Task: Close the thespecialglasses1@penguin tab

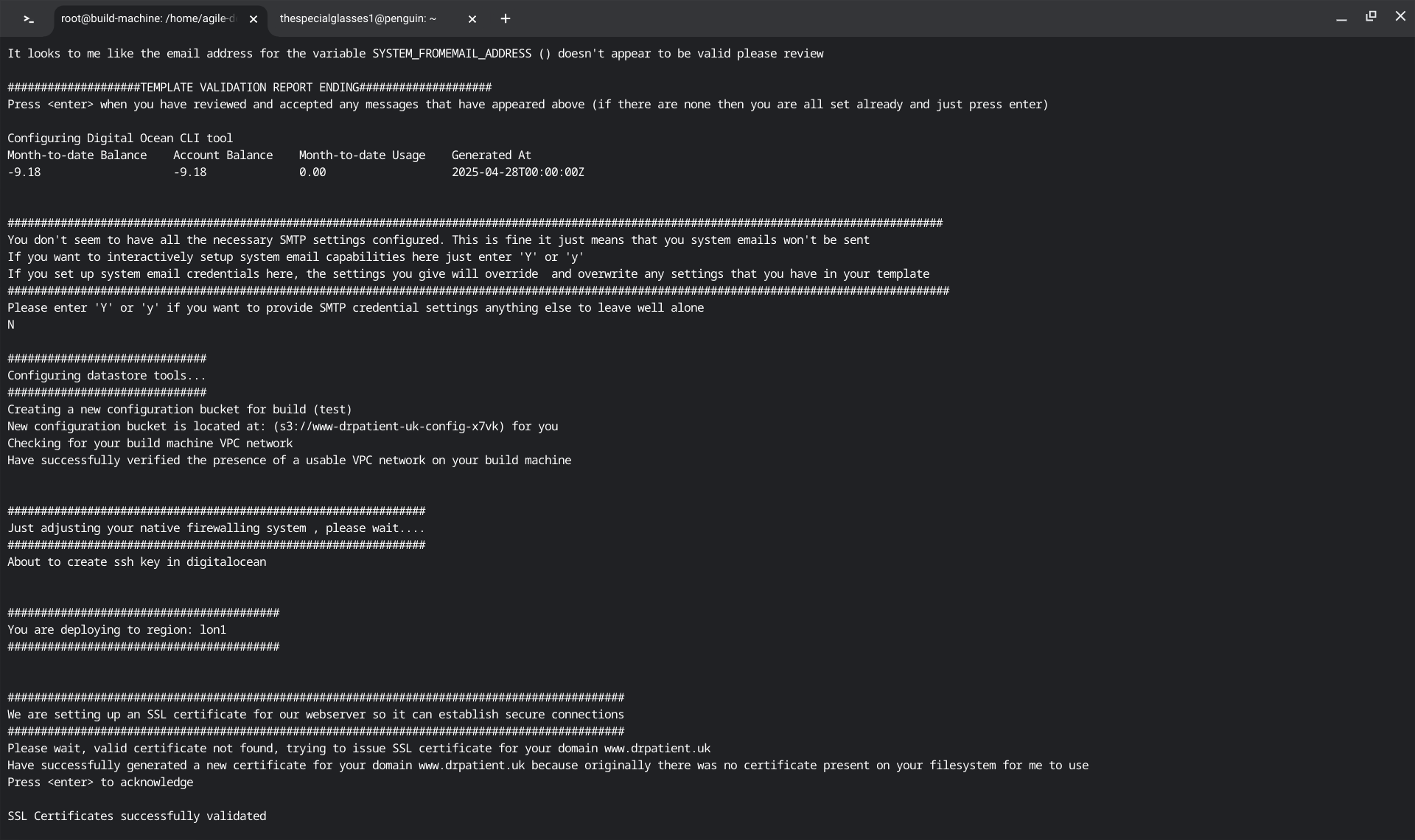Action: pyautogui.click(x=472, y=19)
